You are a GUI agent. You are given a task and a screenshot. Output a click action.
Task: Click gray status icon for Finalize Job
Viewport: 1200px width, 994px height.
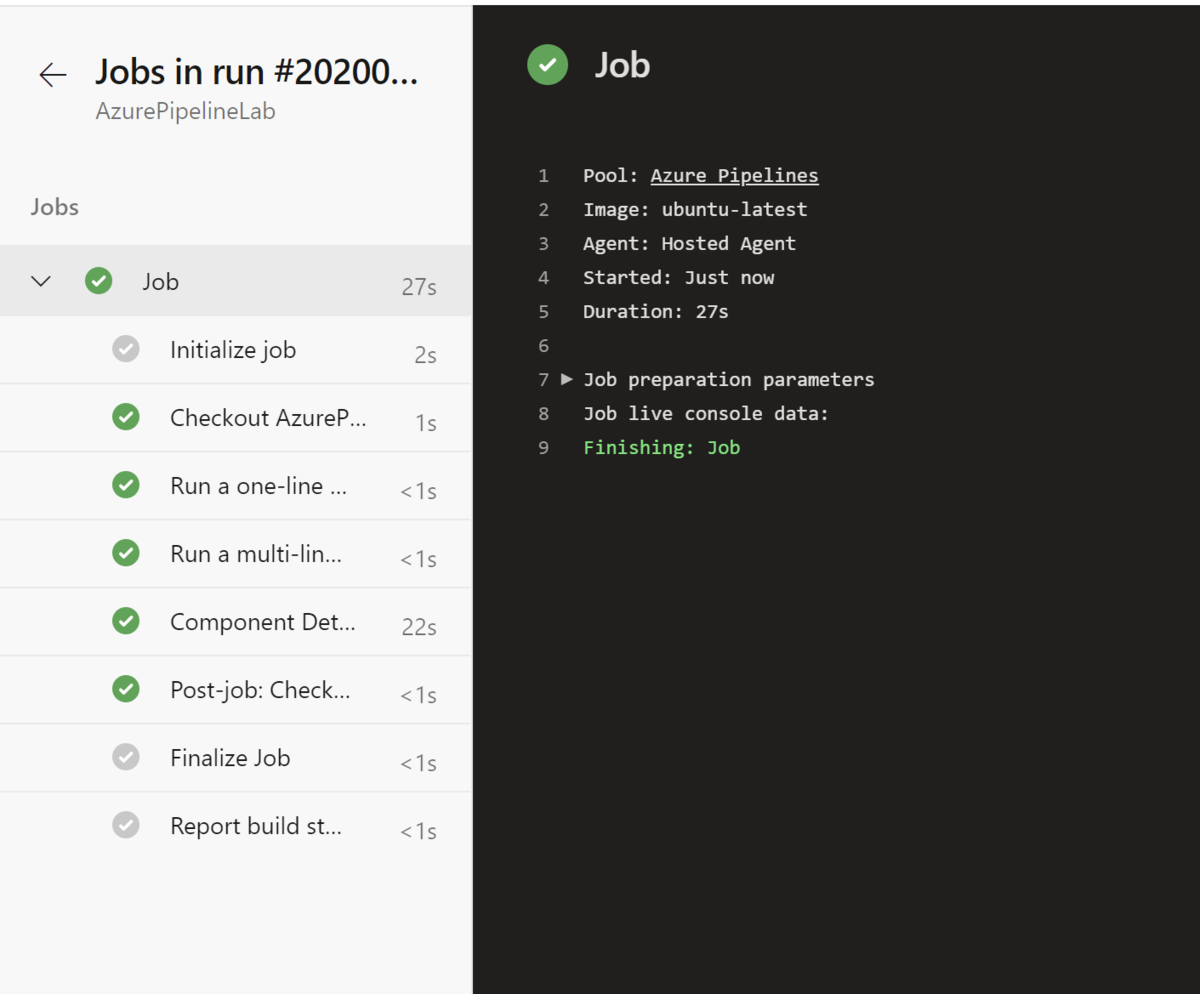pos(126,758)
